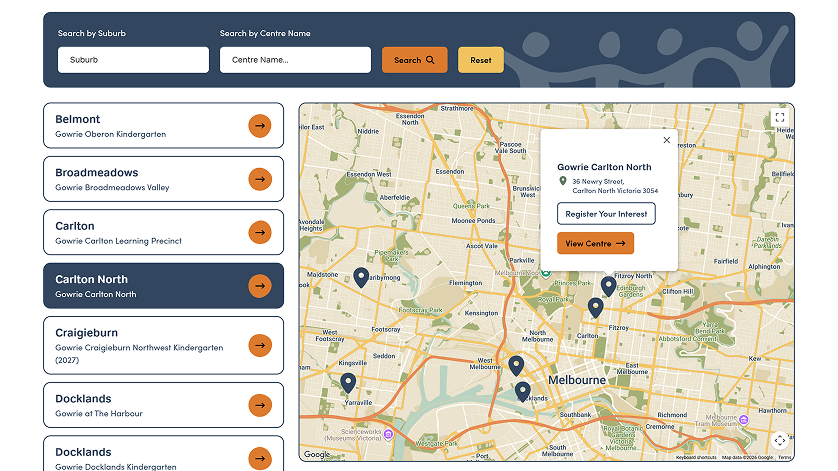Click the Reset button
Image resolution: width=838 pixels, height=471 pixels.
click(480, 60)
